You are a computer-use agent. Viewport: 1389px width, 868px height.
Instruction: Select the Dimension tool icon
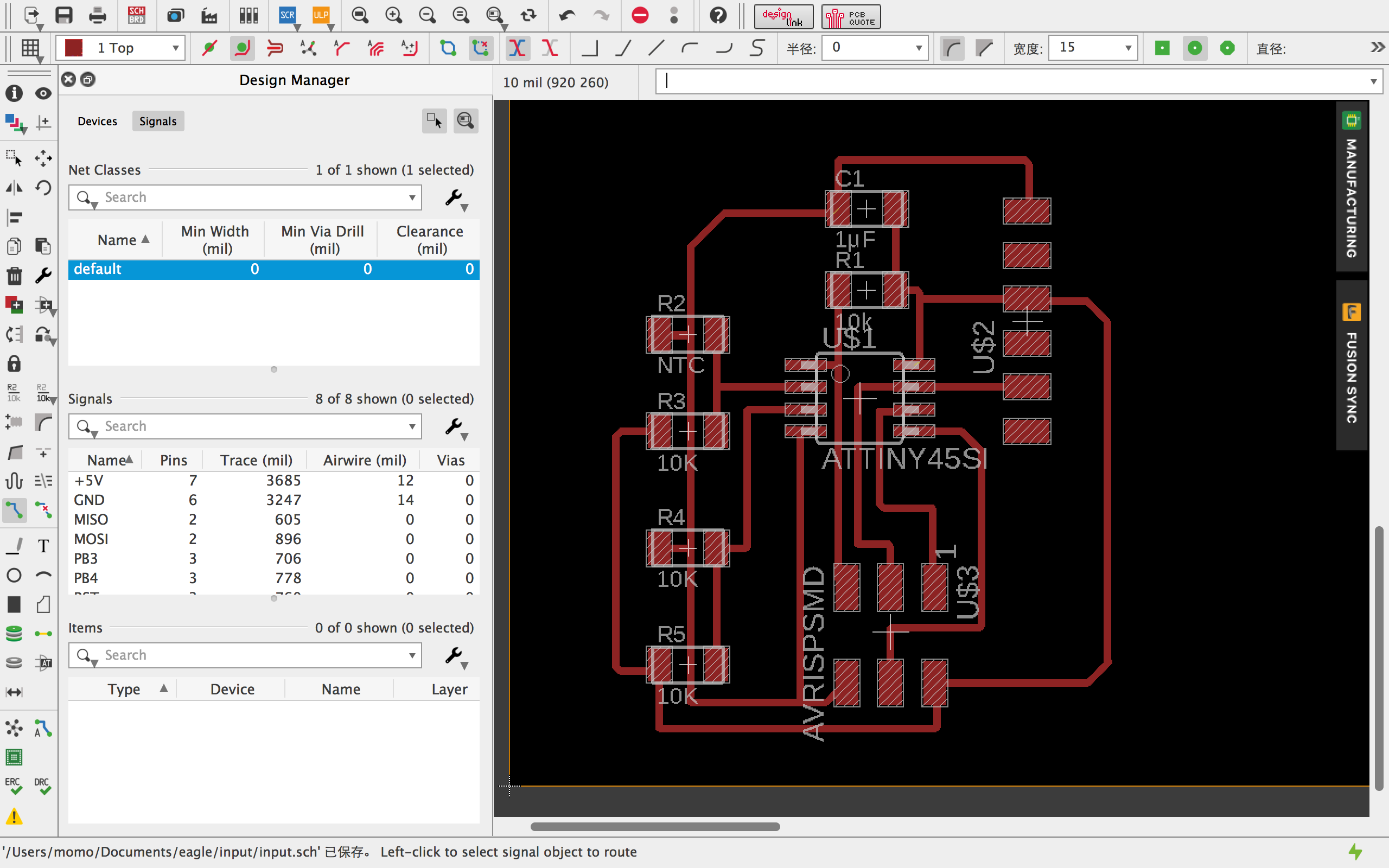click(x=14, y=692)
